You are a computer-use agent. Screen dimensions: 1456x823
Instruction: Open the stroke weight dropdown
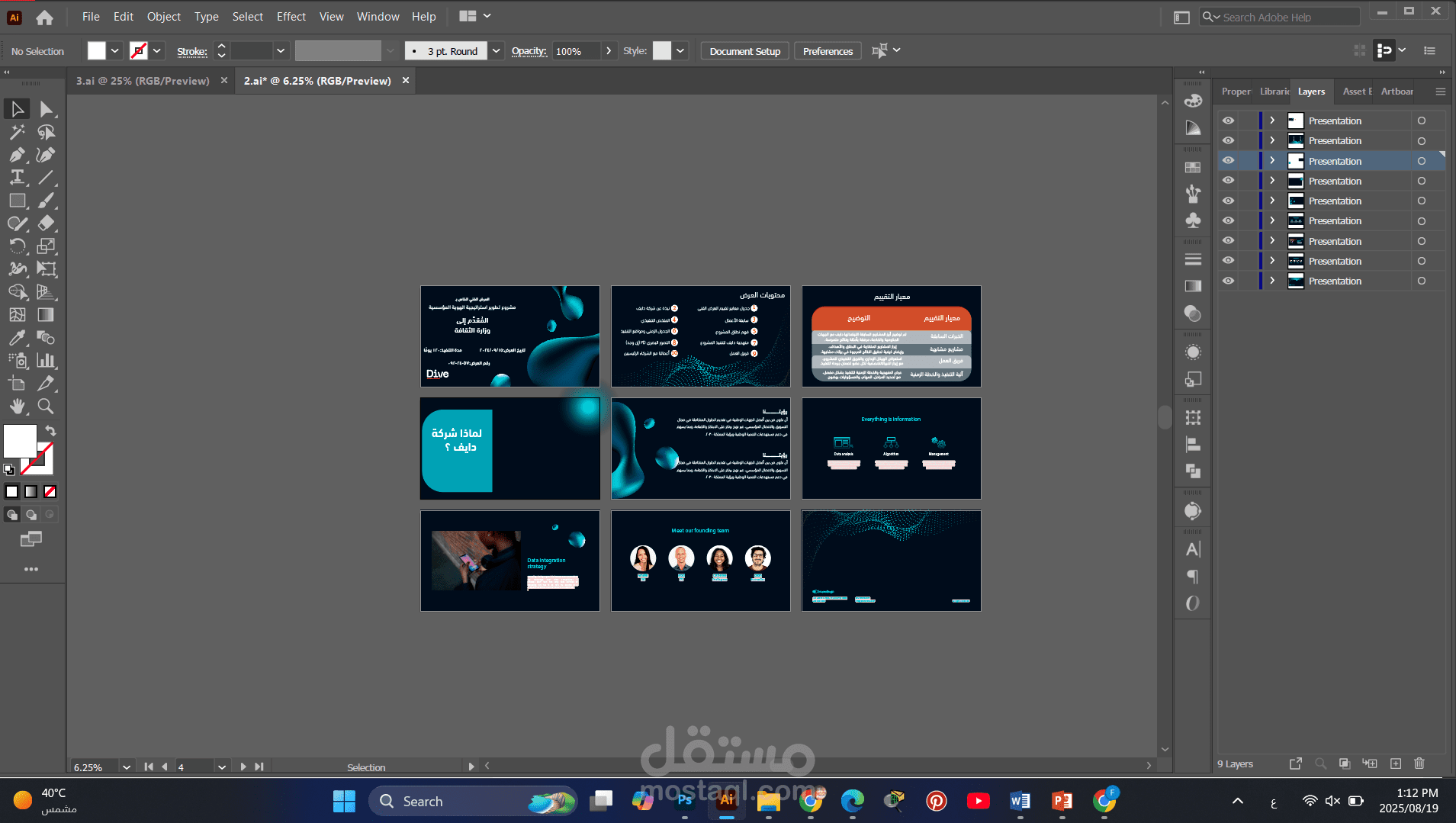(281, 51)
